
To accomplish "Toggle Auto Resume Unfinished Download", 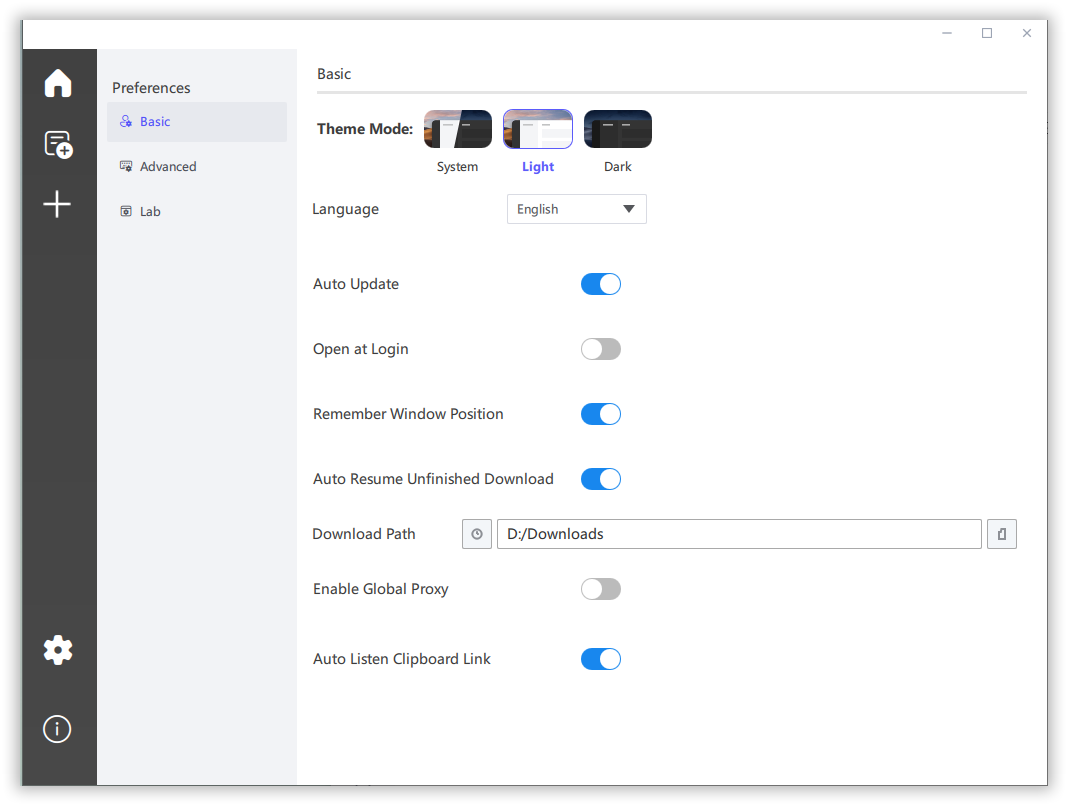I will point(601,479).
